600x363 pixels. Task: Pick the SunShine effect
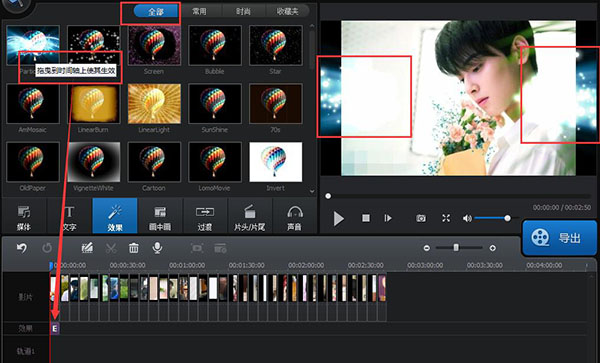point(215,104)
